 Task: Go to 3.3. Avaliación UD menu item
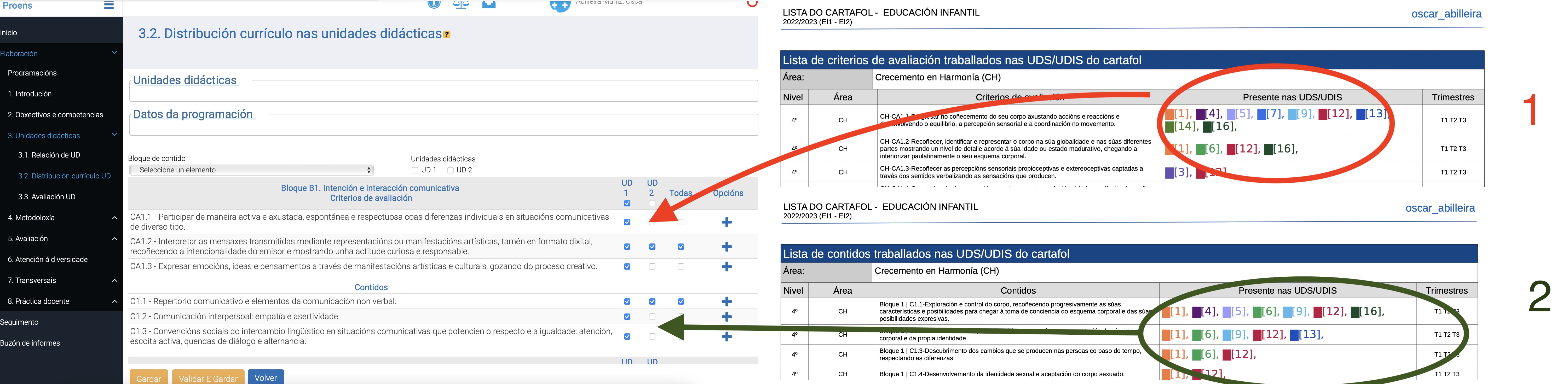coord(46,196)
